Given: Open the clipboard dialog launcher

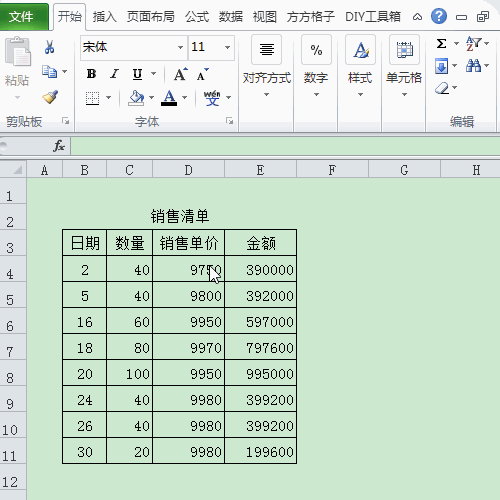Looking at the screenshot, I should point(66,121).
